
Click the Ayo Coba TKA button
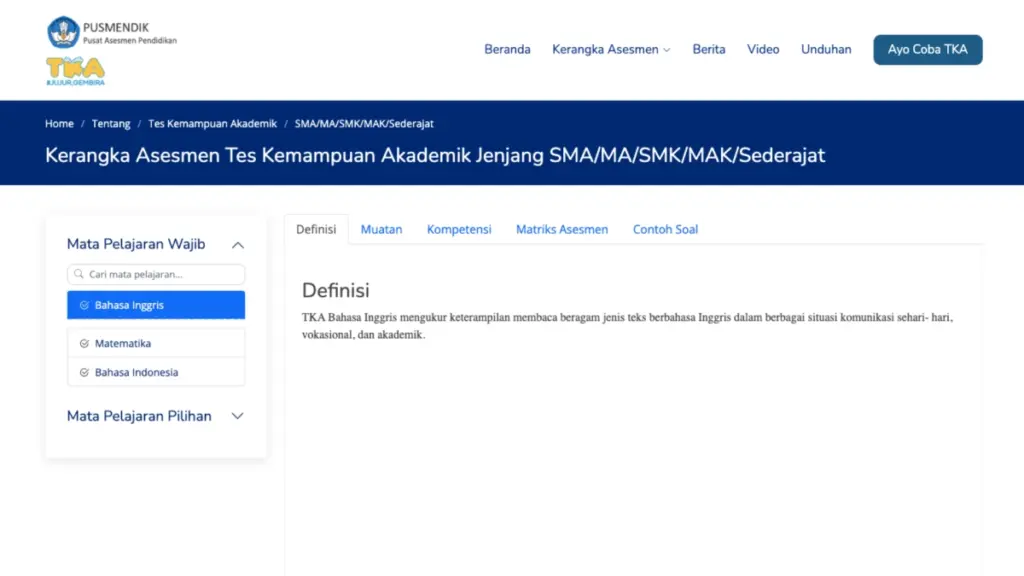click(927, 50)
